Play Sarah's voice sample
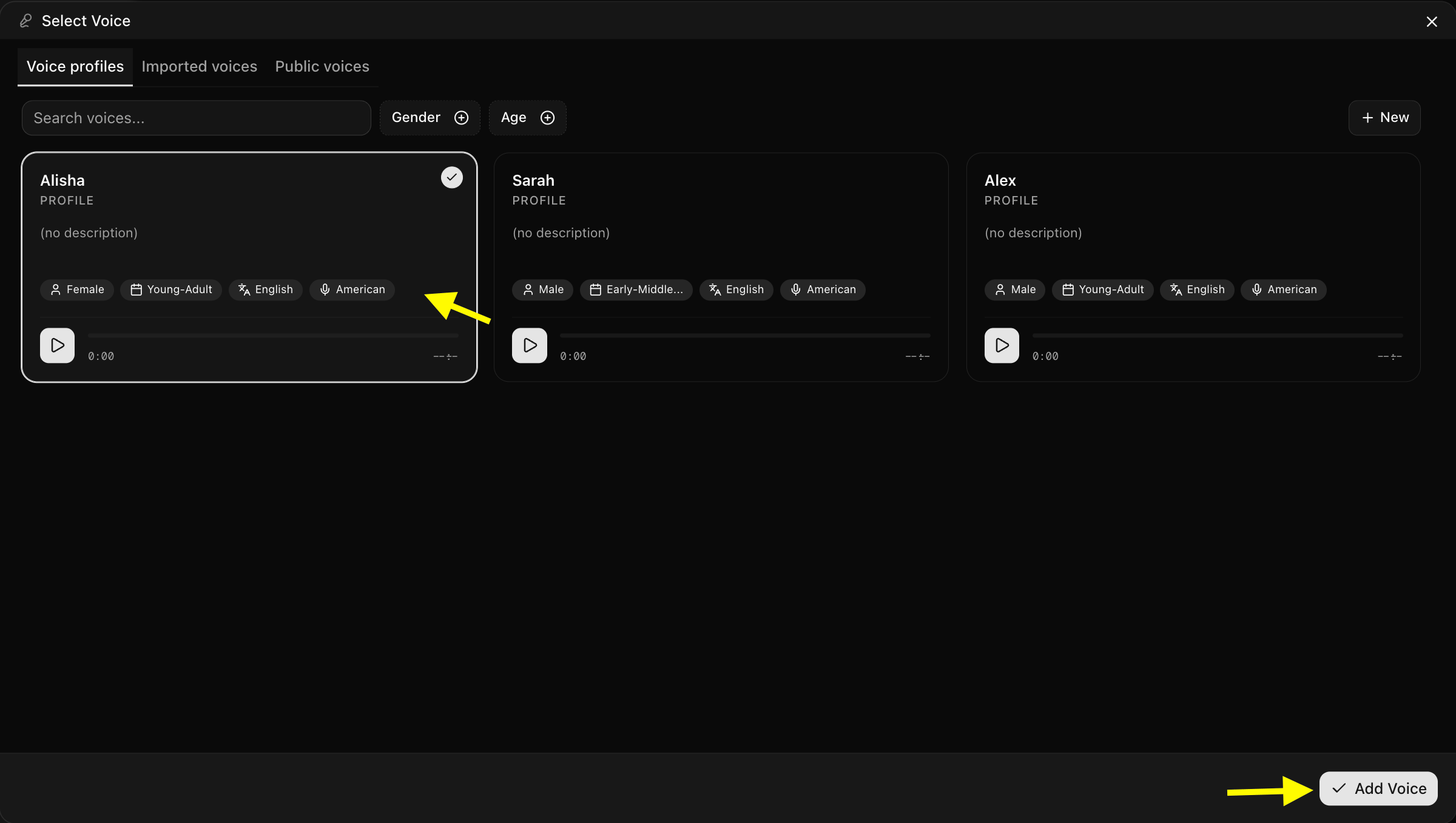 tap(529, 345)
